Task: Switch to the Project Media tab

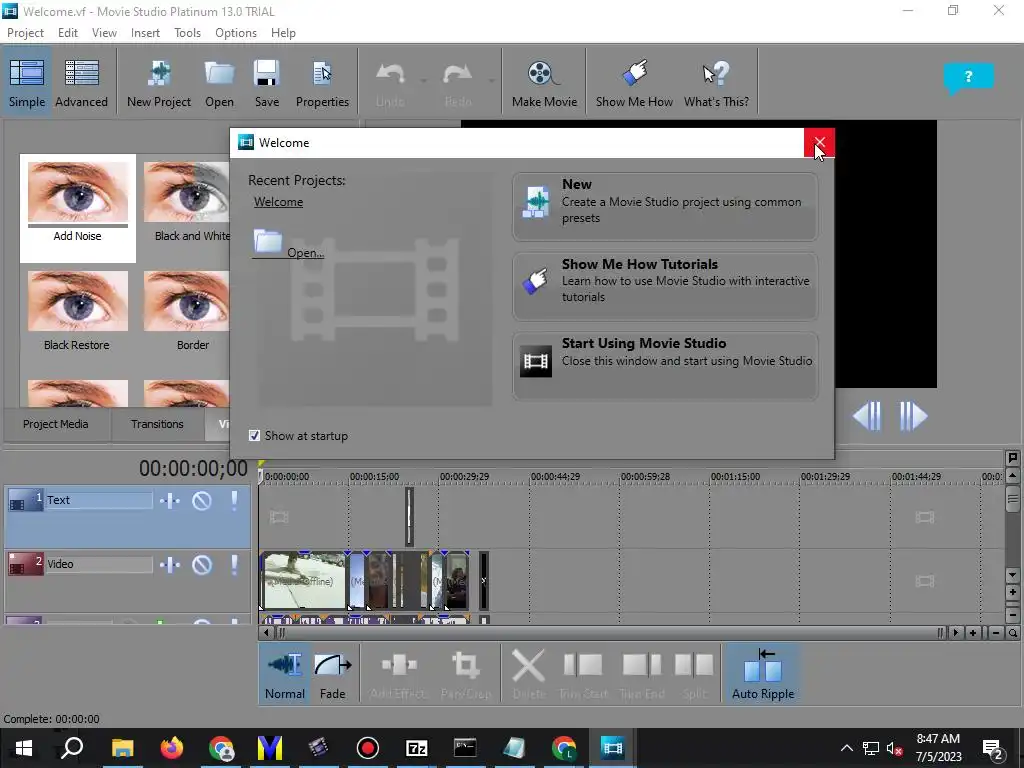Action: tap(56, 424)
